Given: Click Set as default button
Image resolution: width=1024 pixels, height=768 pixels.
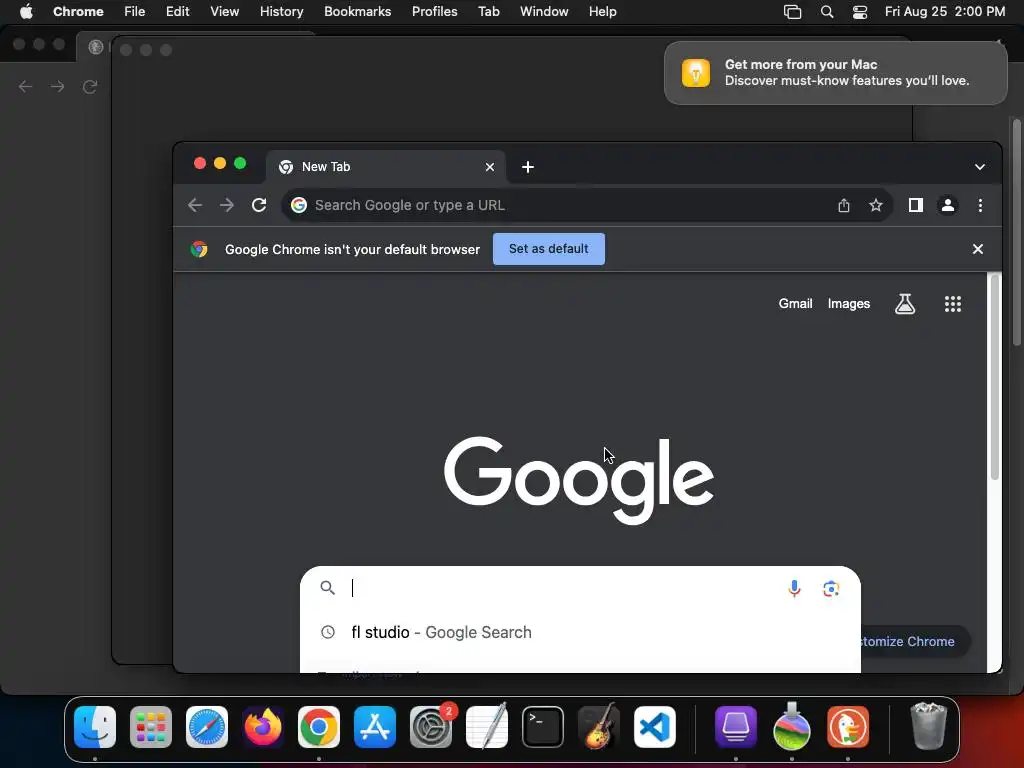Looking at the screenshot, I should pos(549,249).
